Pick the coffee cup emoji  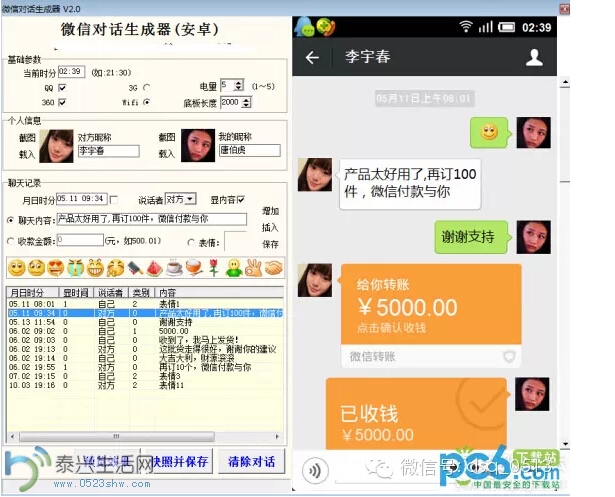(172, 268)
